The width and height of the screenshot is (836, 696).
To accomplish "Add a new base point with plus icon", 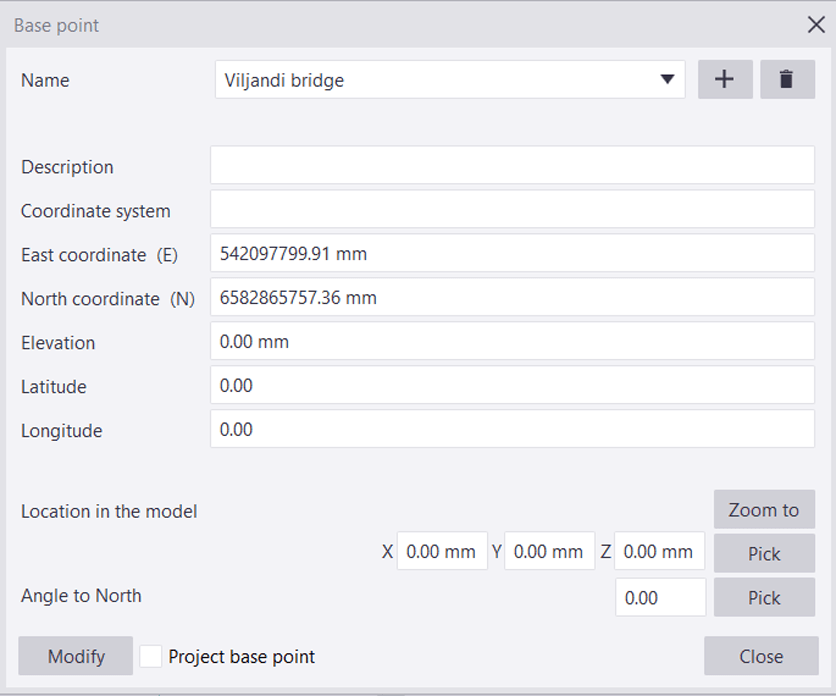I will click(x=725, y=79).
